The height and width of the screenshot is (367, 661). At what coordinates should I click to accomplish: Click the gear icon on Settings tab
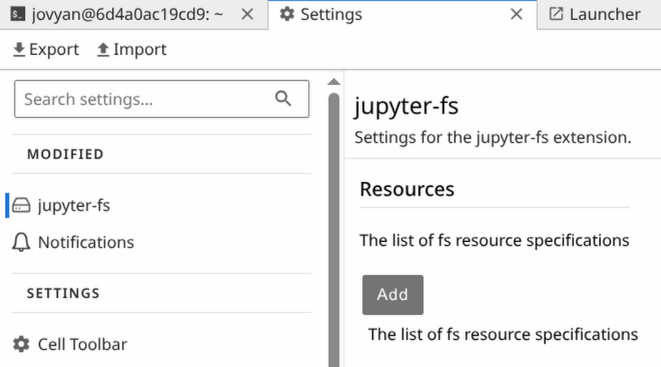click(x=287, y=14)
